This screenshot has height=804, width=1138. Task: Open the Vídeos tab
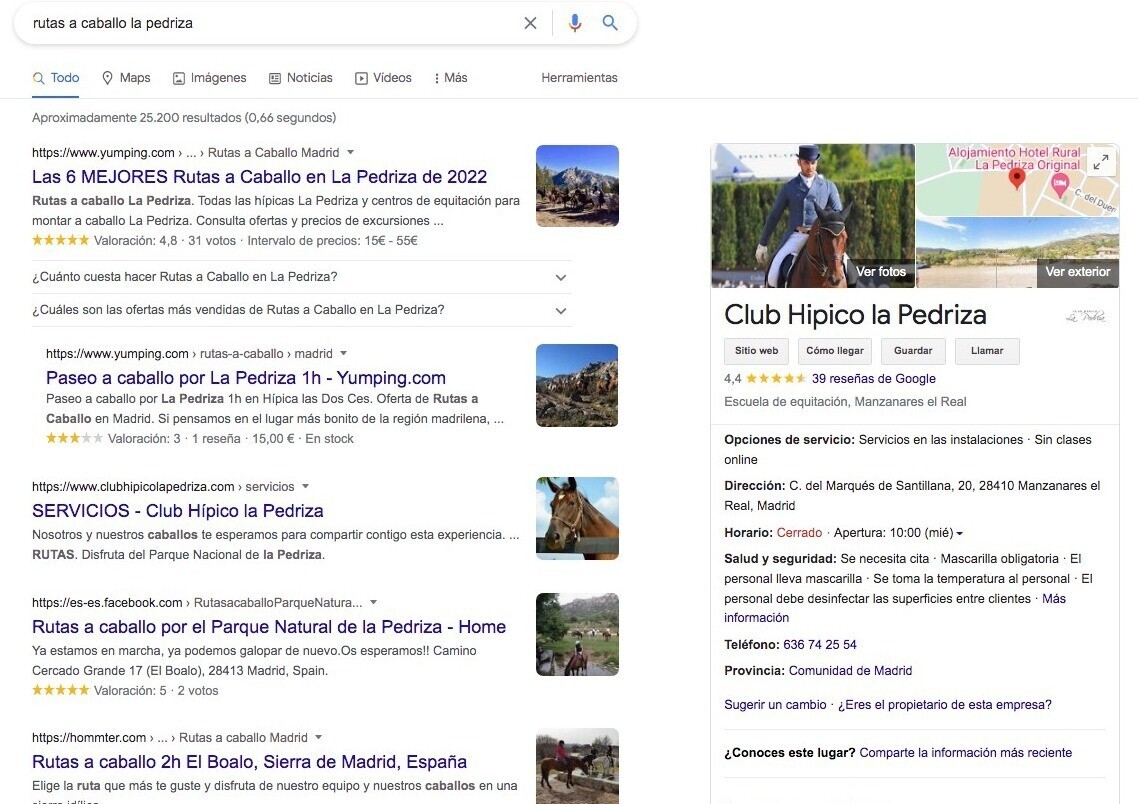pyautogui.click(x=383, y=78)
